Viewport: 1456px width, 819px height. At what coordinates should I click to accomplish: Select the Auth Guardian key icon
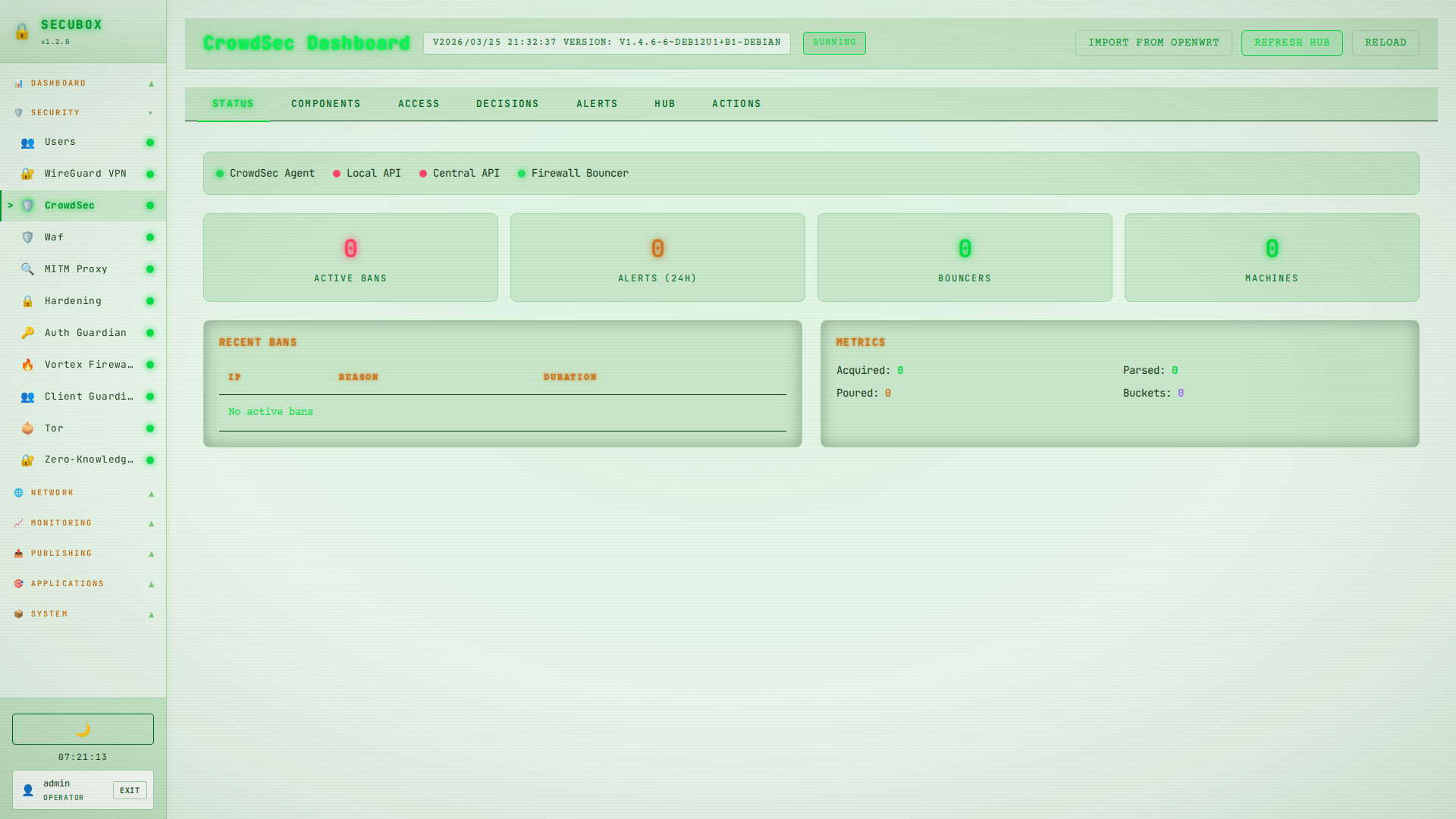click(x=27, y=332)
